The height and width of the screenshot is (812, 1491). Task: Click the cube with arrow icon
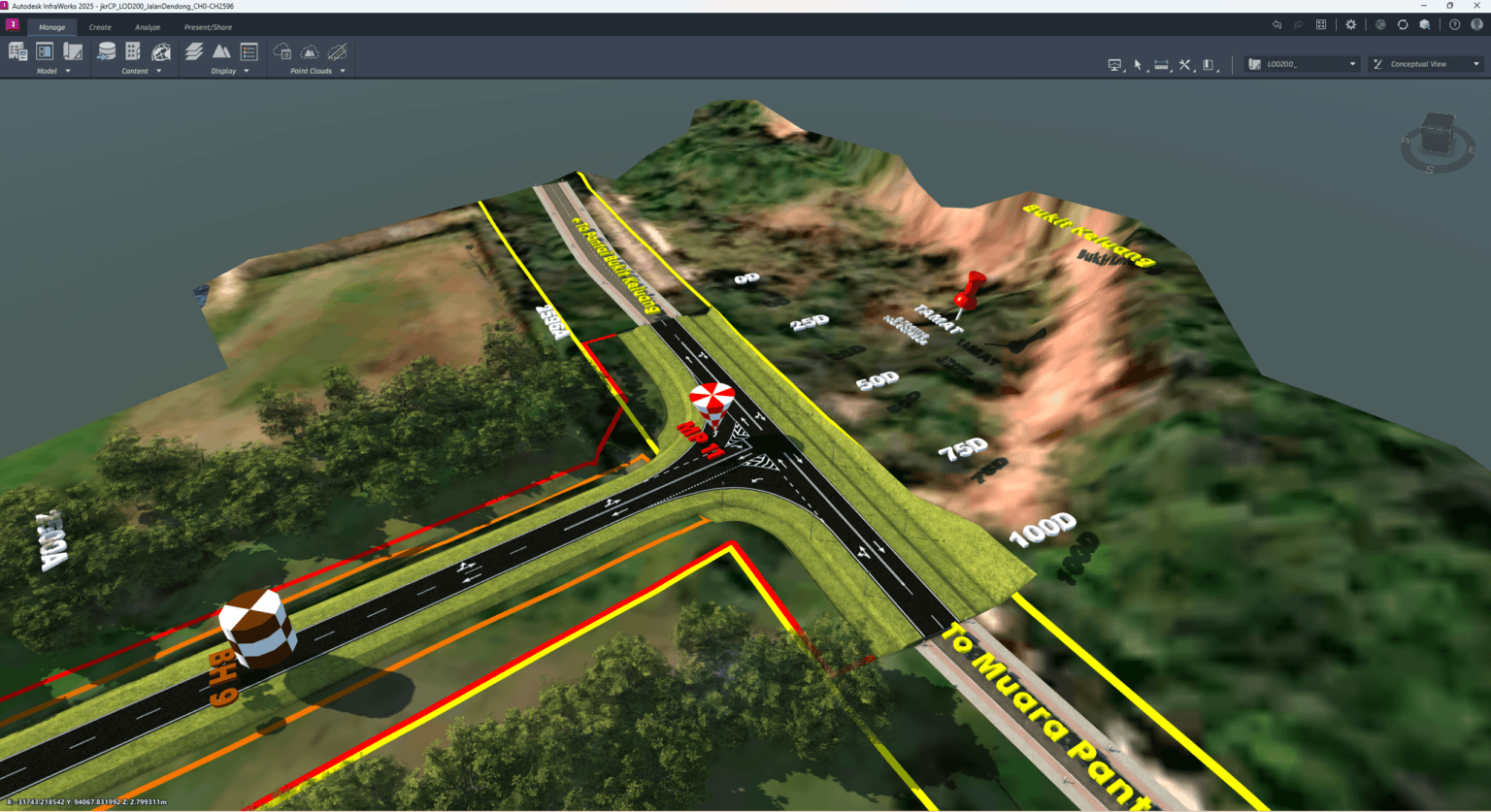(1425, 25)
